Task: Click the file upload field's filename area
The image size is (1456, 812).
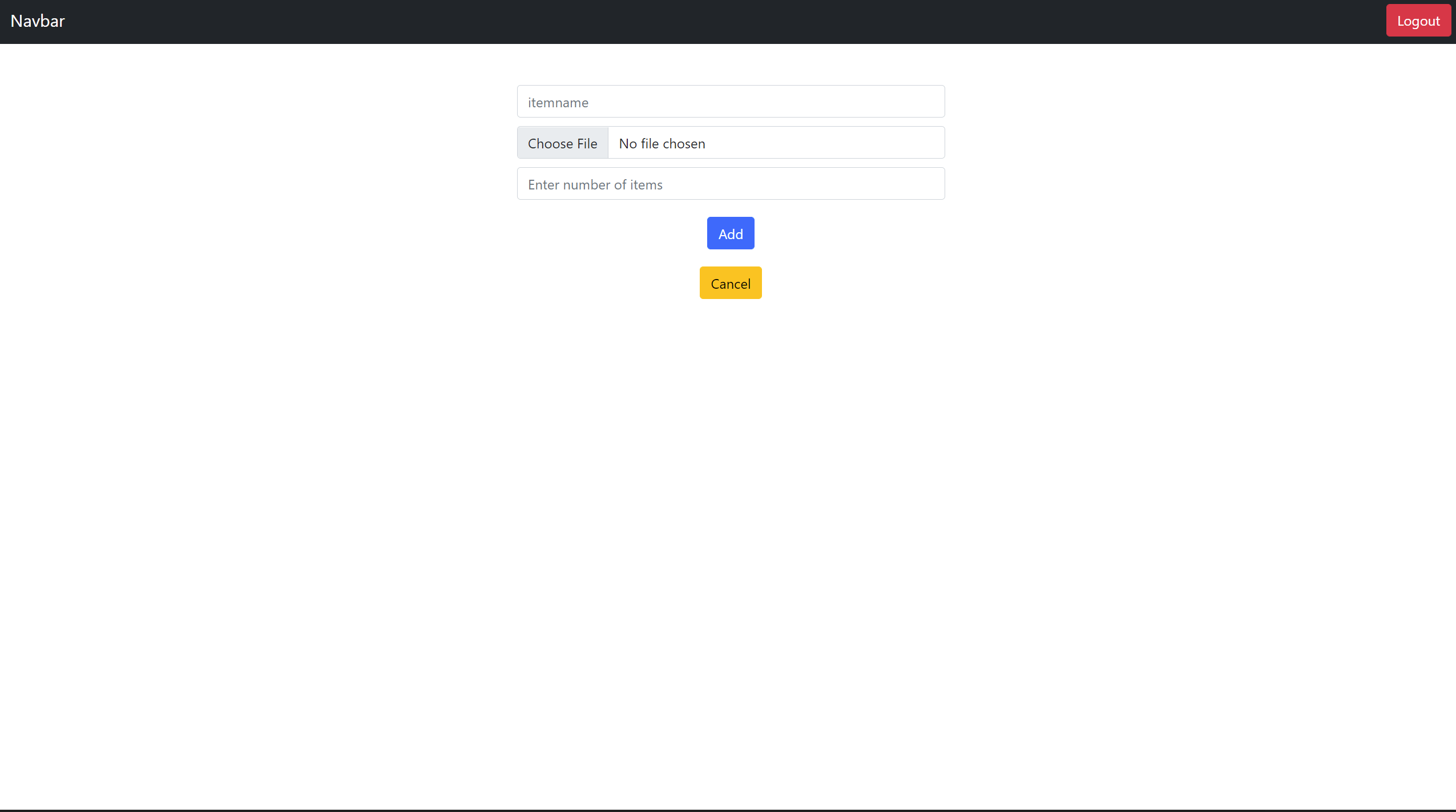Action: (x=776, y=143)
